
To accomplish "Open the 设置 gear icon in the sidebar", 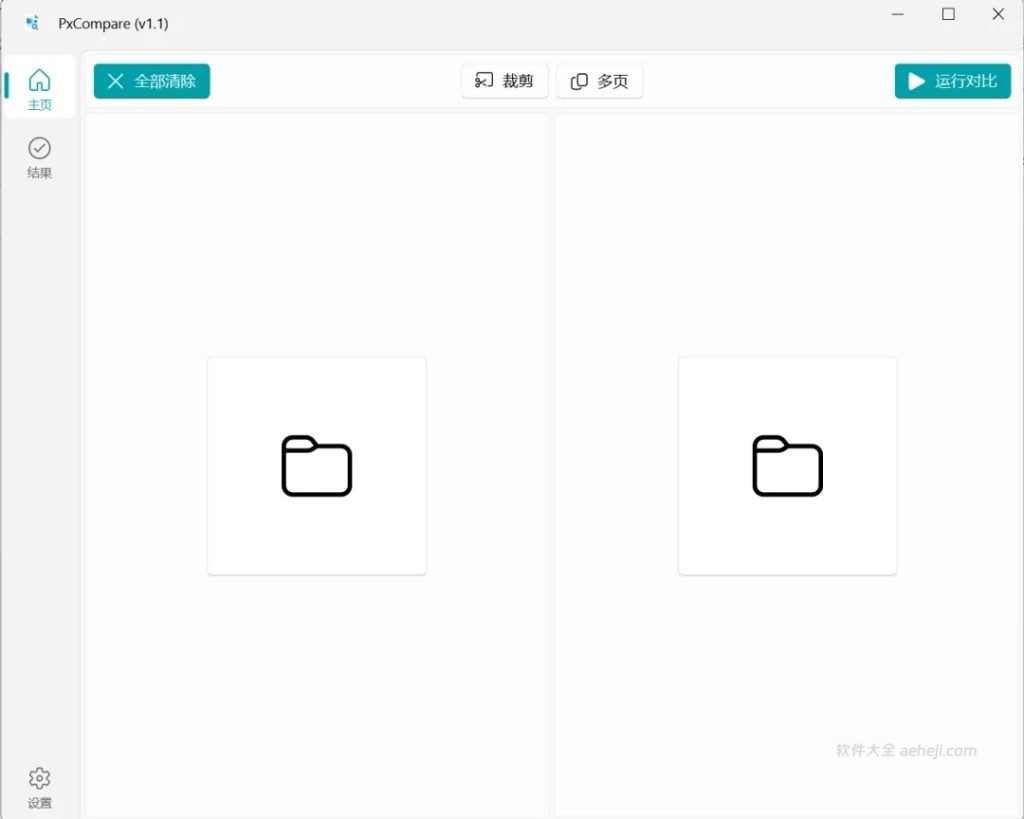I will [40, 776].
